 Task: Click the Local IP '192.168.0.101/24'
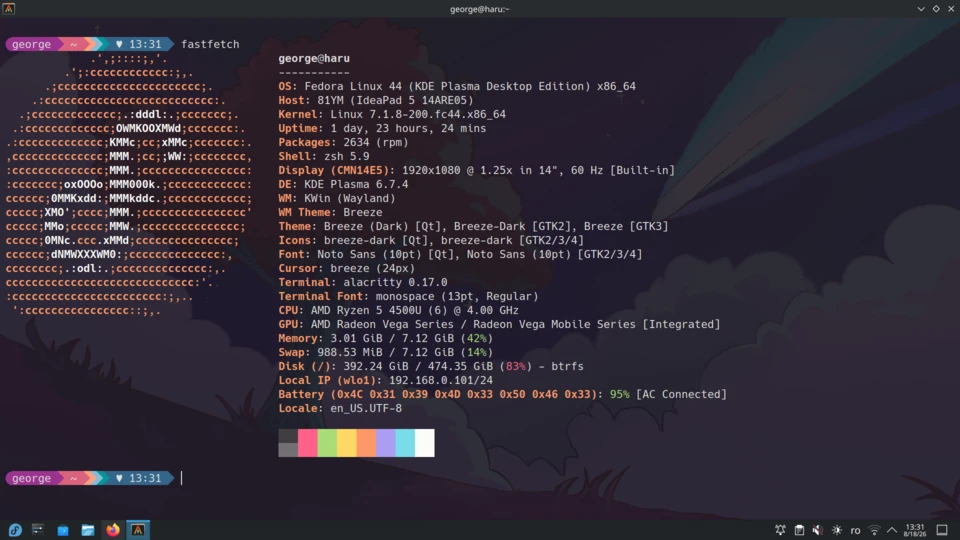[x=441, y=380]
